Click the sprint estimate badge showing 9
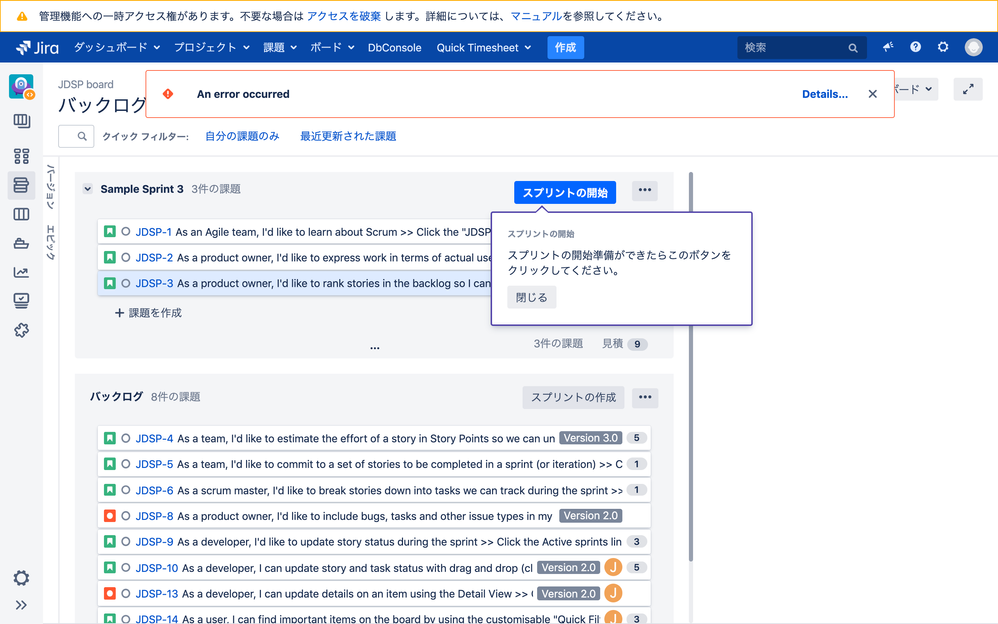 pyautogui.click(x=637, y=344)
